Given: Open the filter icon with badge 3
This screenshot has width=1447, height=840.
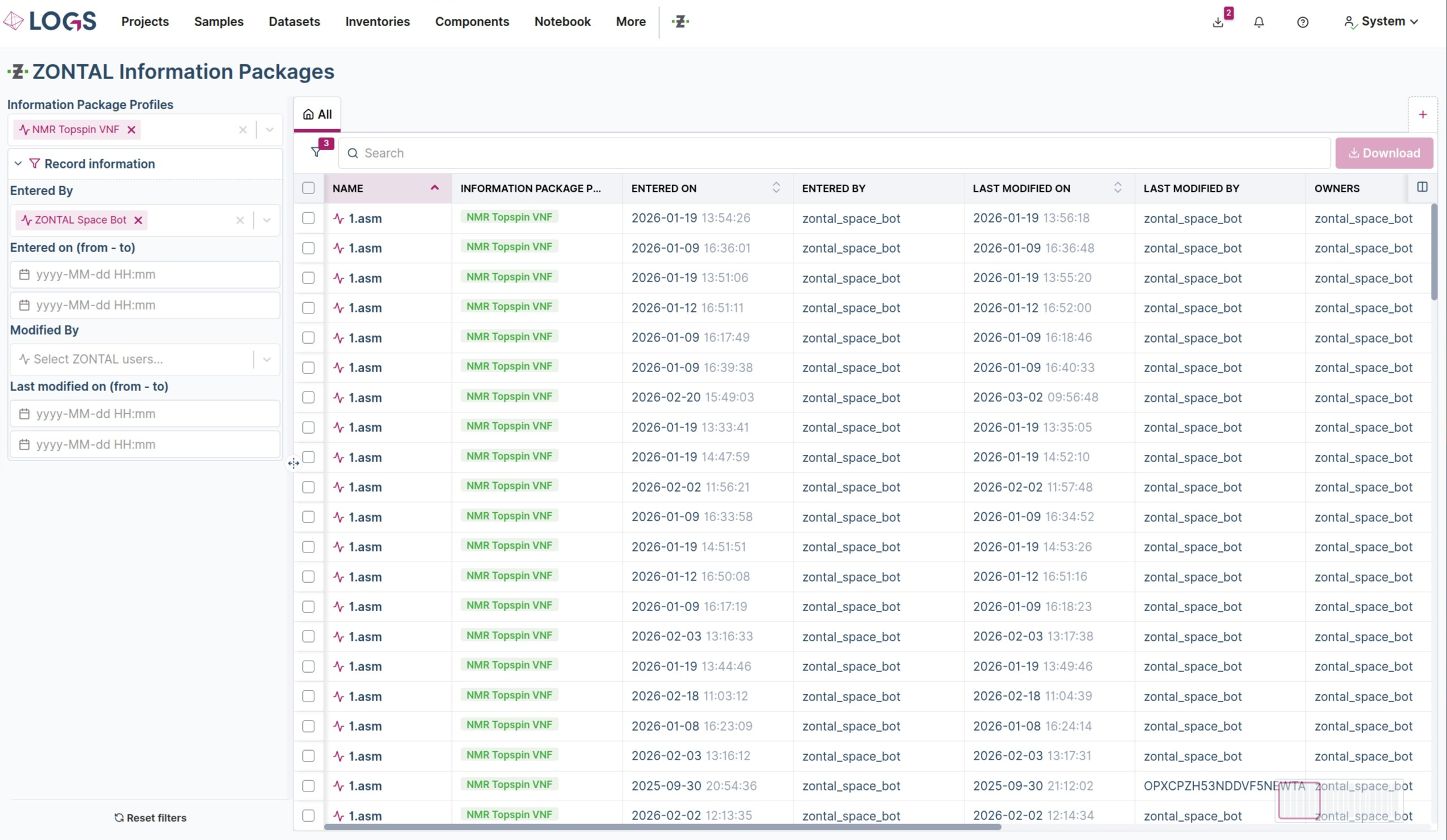Looking at the screenshot, I should click(x=316, y=152).
